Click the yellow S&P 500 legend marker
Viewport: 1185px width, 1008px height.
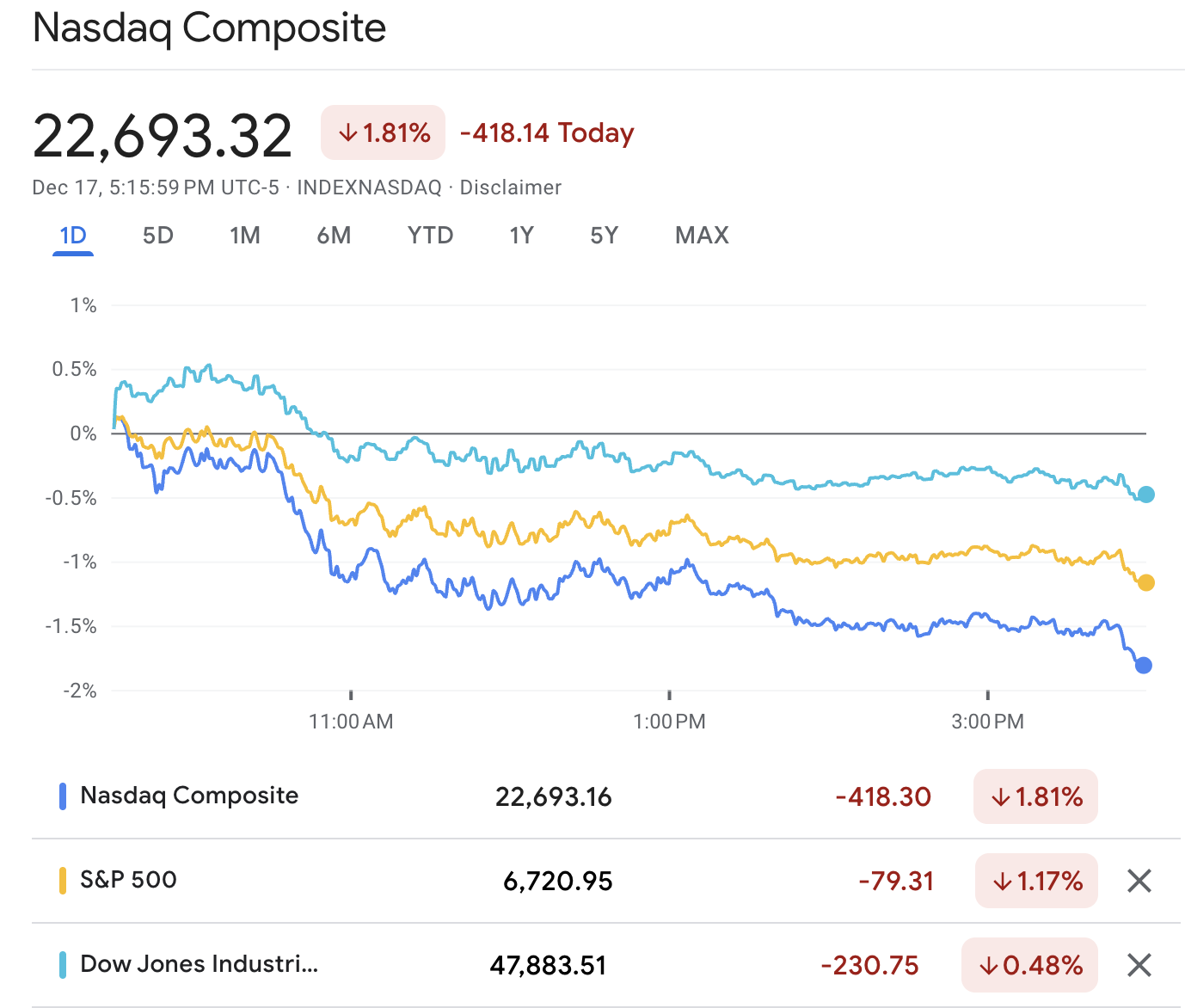pos(61,881)
